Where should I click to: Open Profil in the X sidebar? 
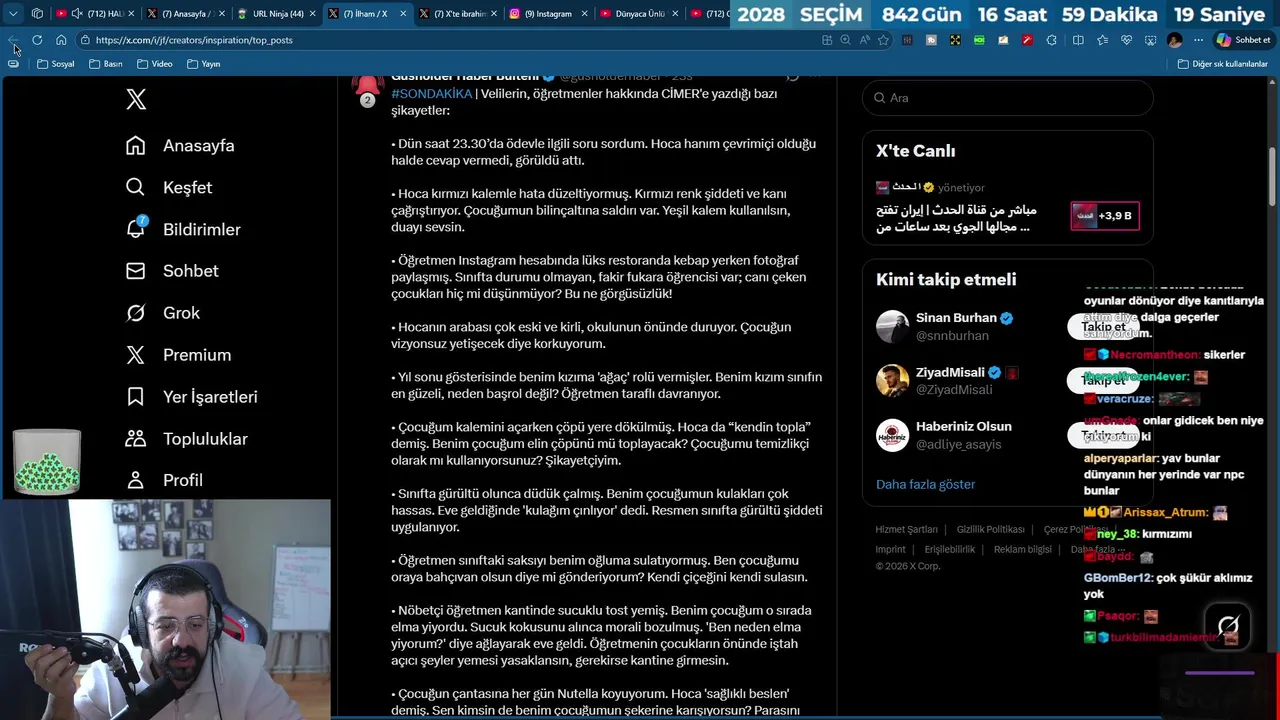165,480
